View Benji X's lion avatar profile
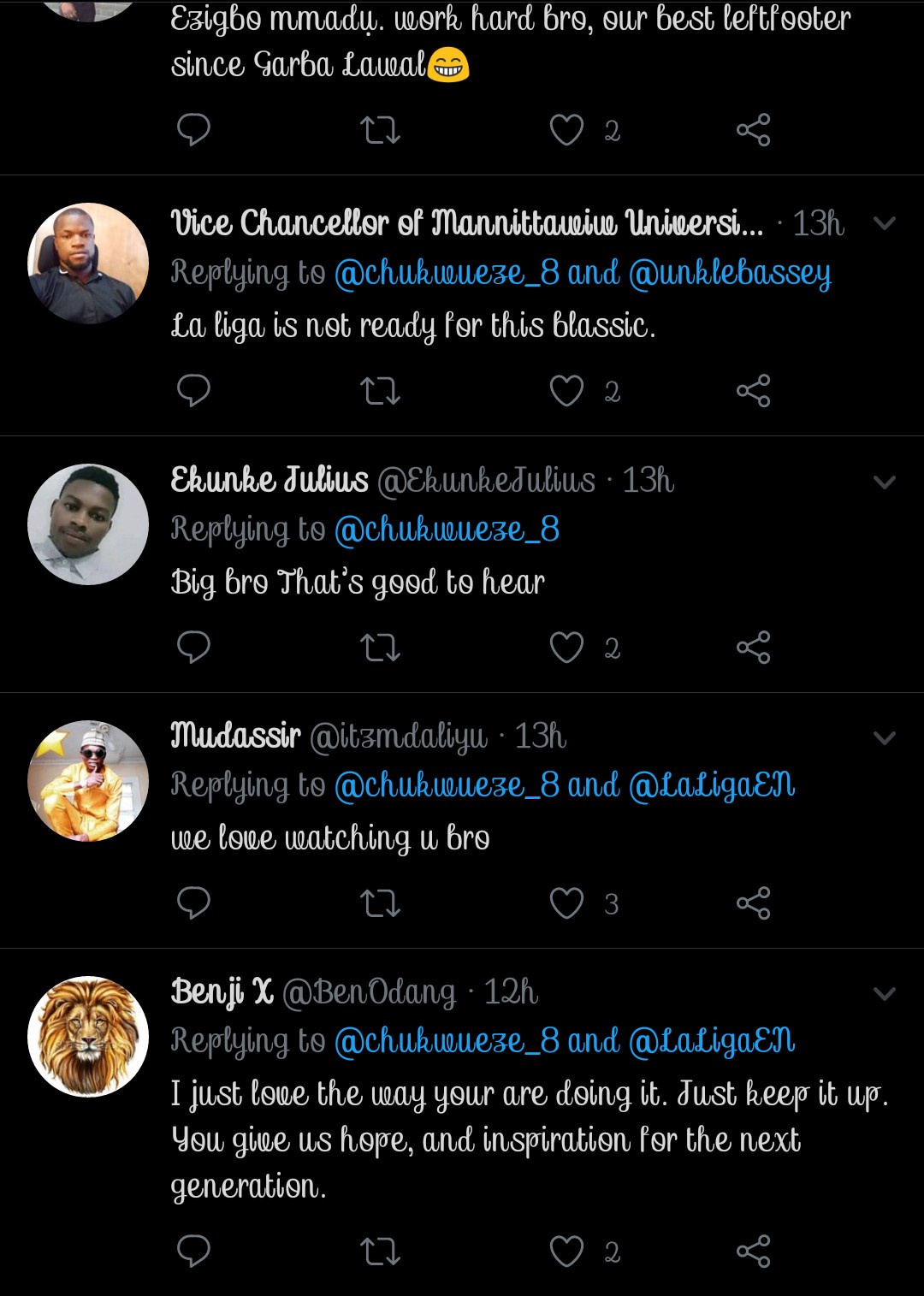924x1296 pixels. point(88,1036)
